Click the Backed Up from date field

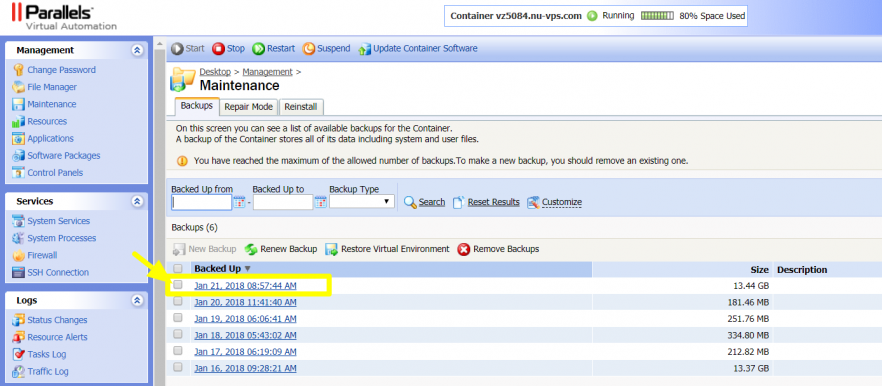pos(201,202)
